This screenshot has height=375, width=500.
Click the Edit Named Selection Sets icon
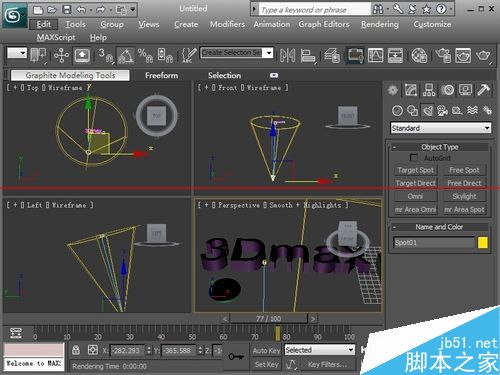189,55
